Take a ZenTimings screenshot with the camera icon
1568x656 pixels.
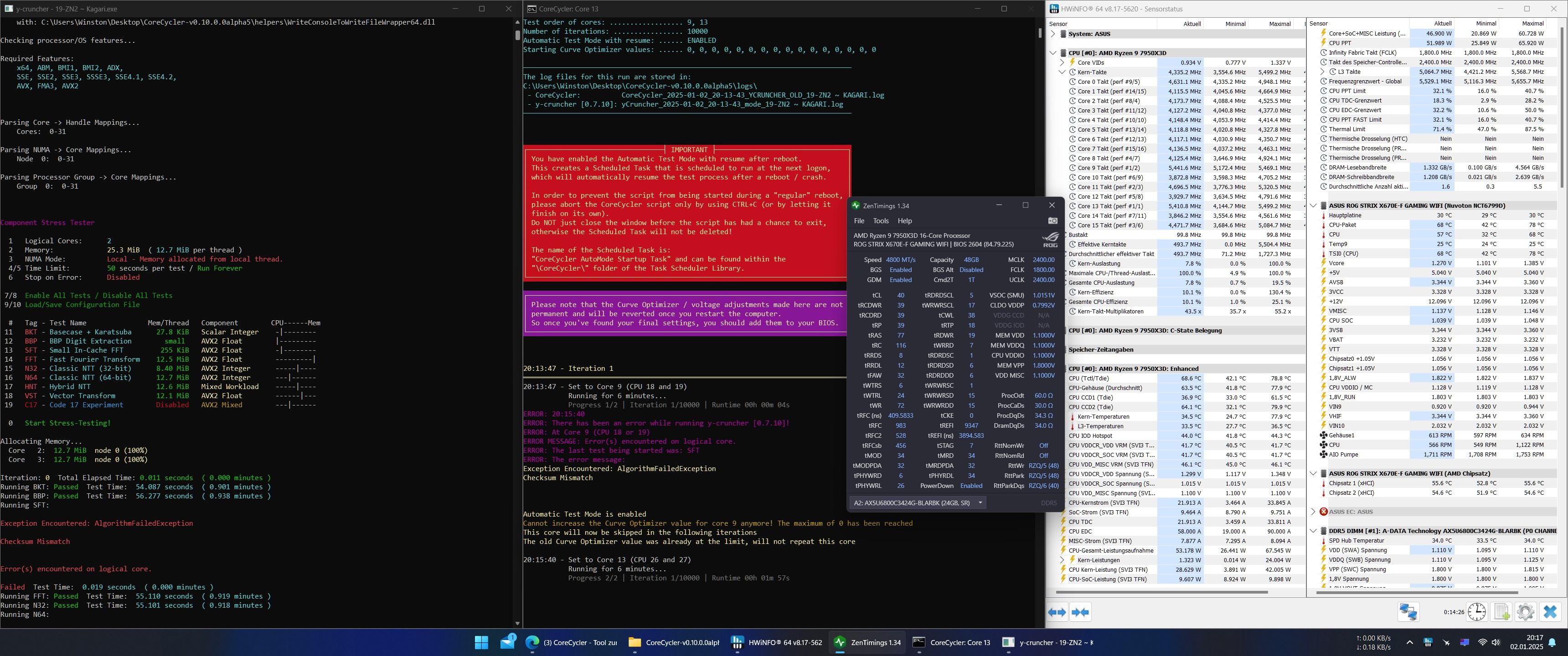1052,221
